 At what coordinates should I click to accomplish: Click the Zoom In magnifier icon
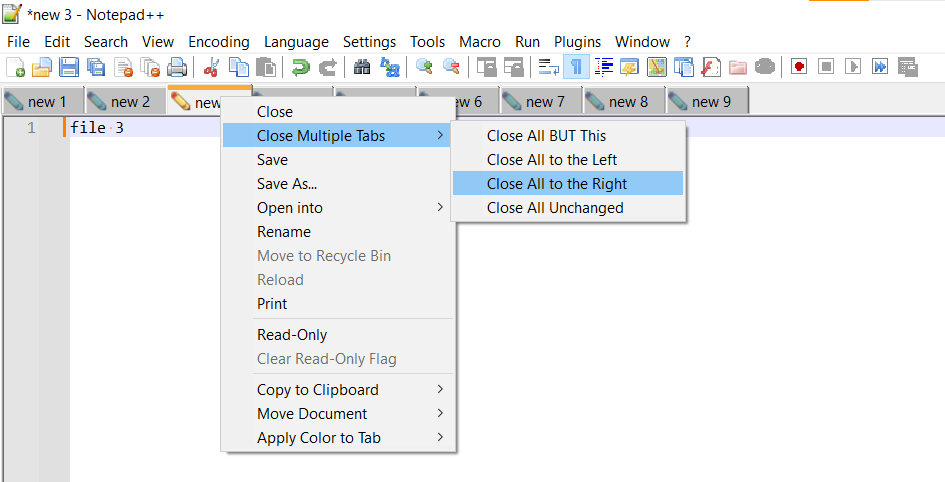pos(424,67)
